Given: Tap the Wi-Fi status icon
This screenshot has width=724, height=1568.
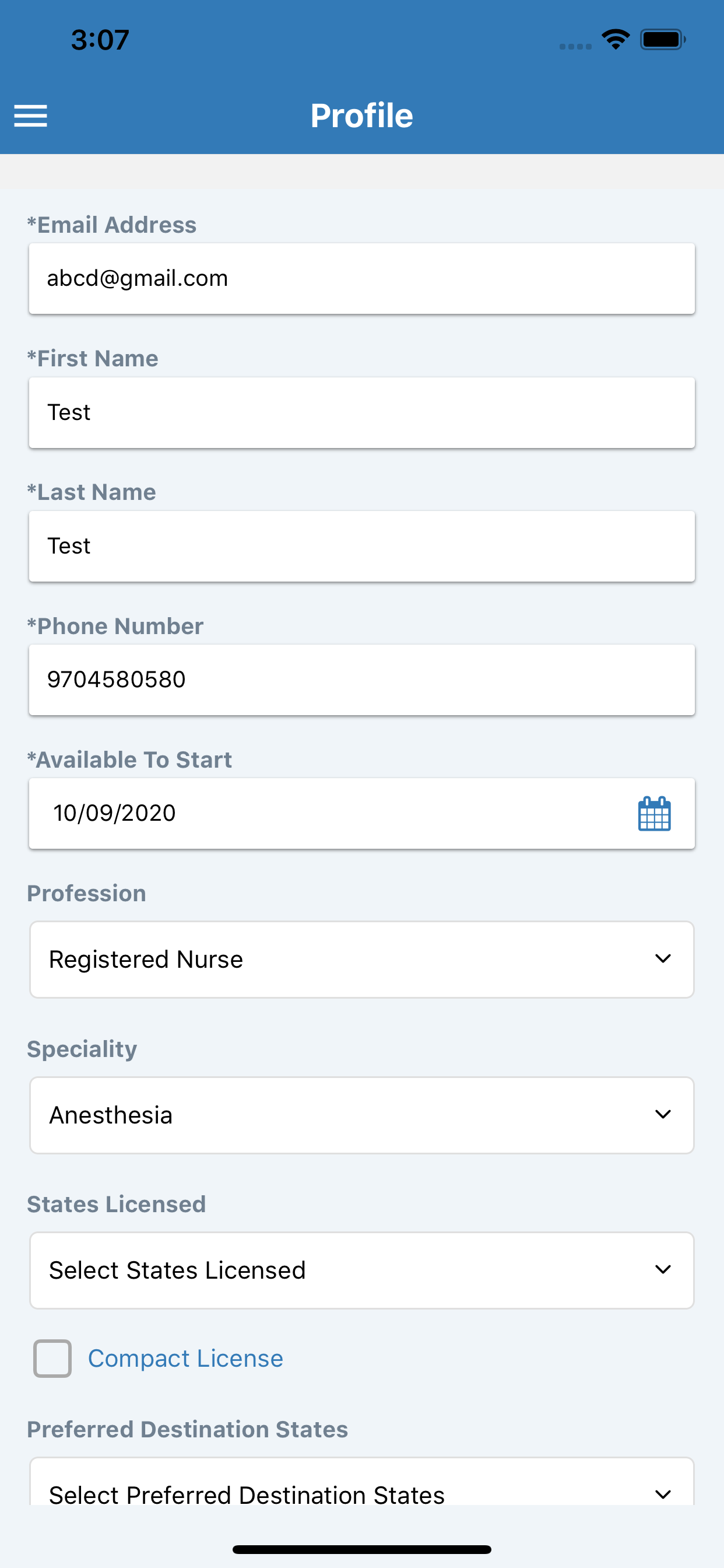Looking at the screenshot, I should click(616, 40).
